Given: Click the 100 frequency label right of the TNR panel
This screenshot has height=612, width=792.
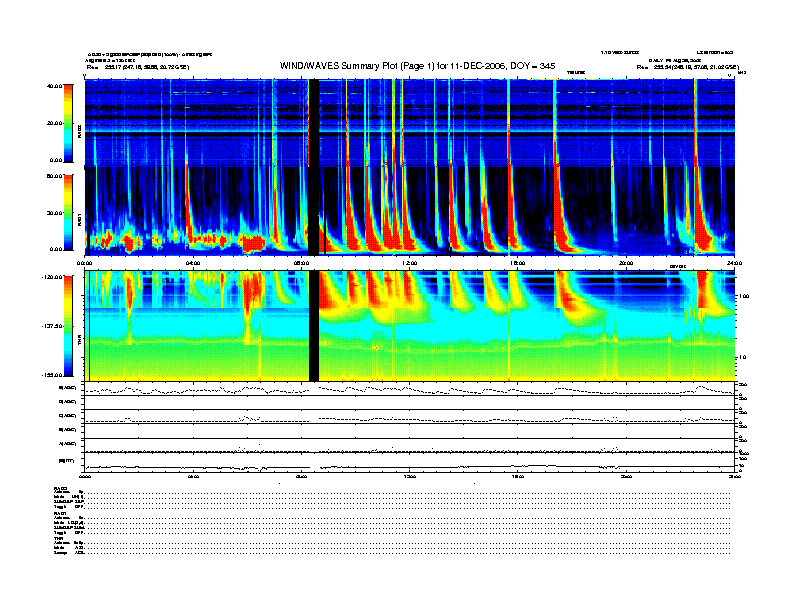Looking at the screenshot, I should click(744, 296).
